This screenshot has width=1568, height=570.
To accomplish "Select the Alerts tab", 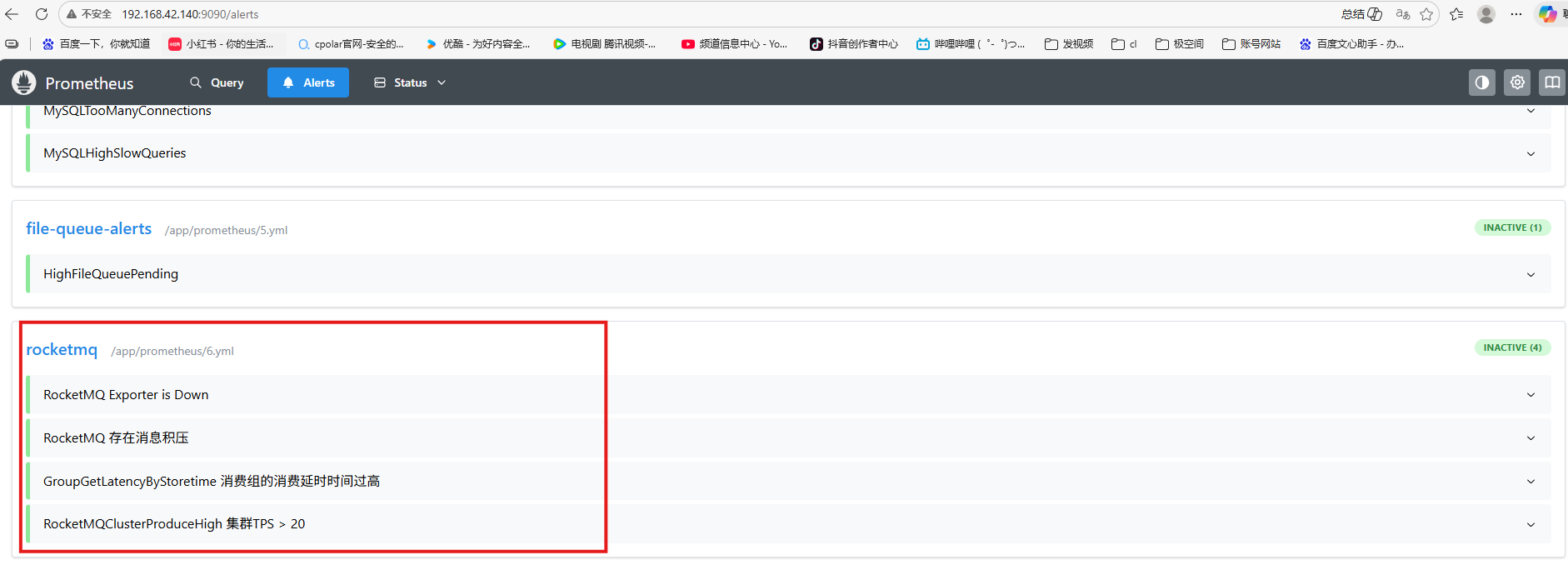I will tap(308, 82).
